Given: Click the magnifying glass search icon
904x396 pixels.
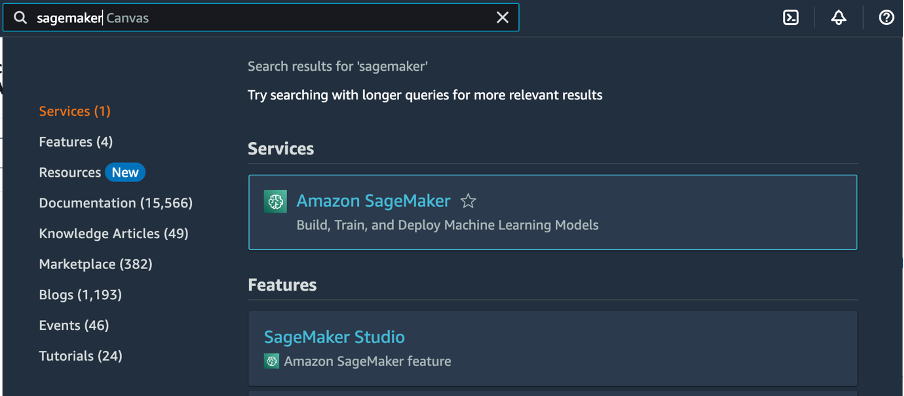Looking at the screenshot, I should [x=20, y=18].
